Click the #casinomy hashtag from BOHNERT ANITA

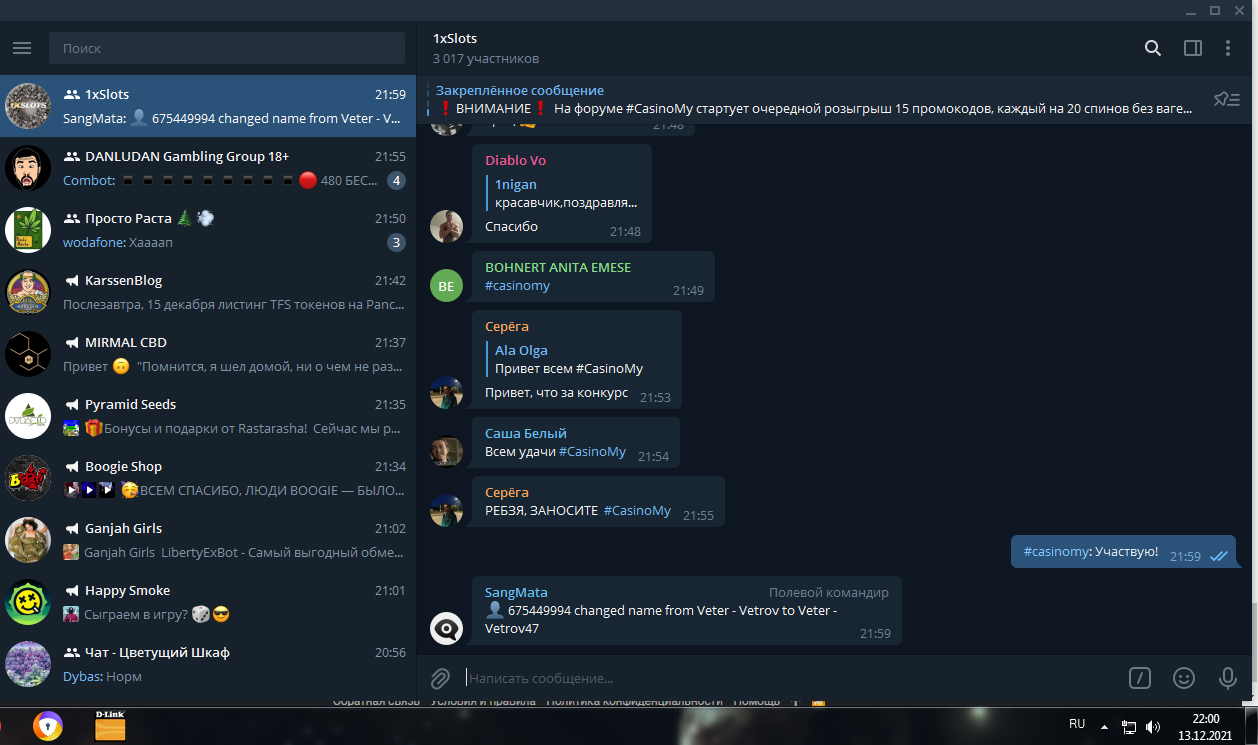tap(517, 286)
